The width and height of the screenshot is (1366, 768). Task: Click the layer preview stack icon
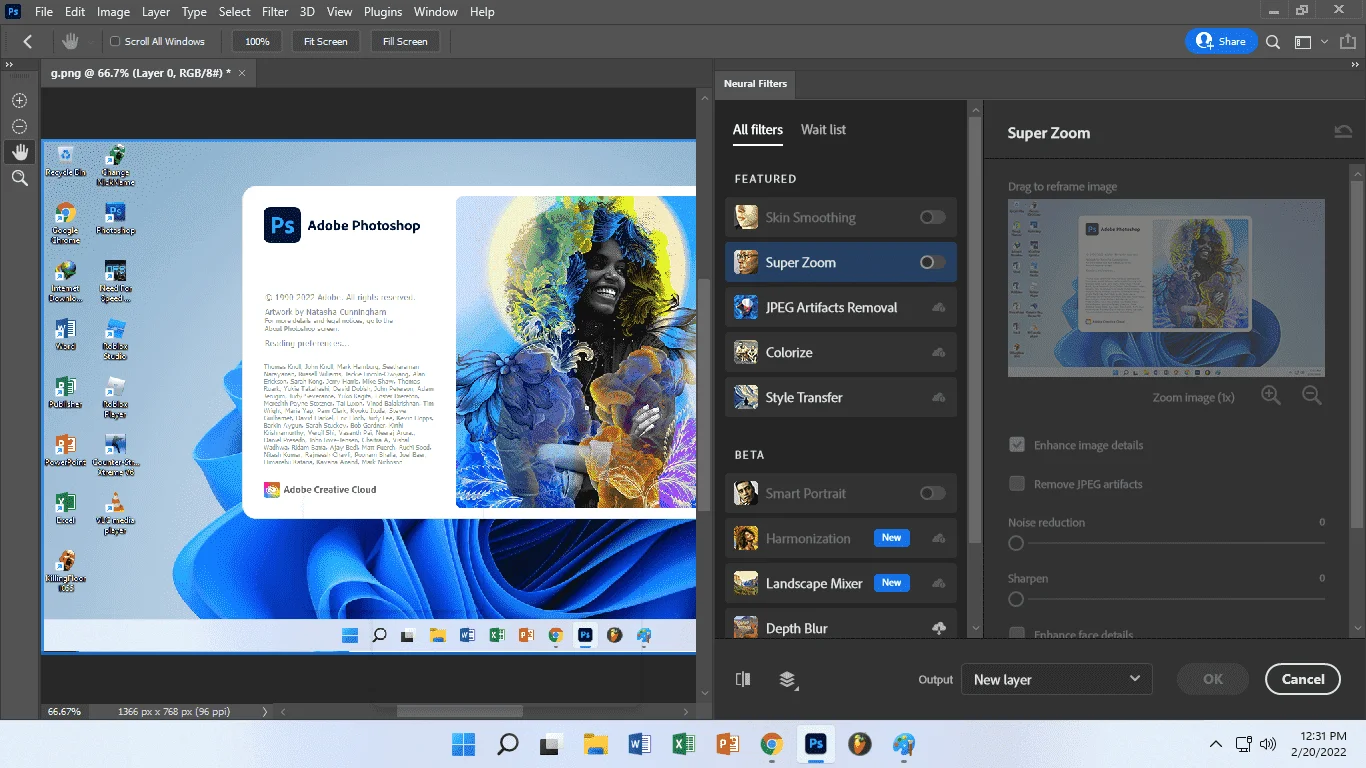point(788,680)
